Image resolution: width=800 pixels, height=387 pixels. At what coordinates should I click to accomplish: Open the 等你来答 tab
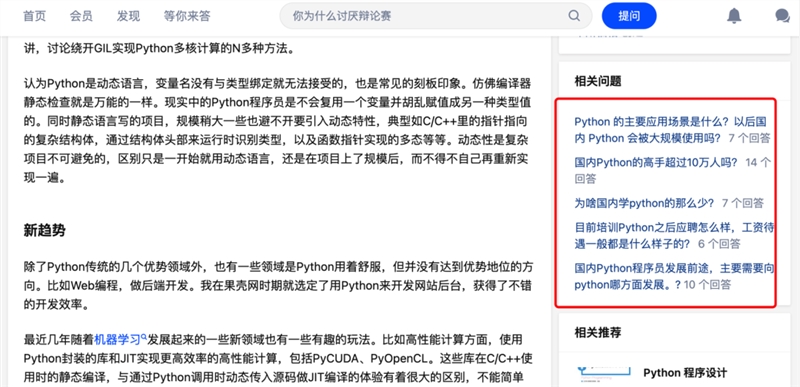[187, 16]
